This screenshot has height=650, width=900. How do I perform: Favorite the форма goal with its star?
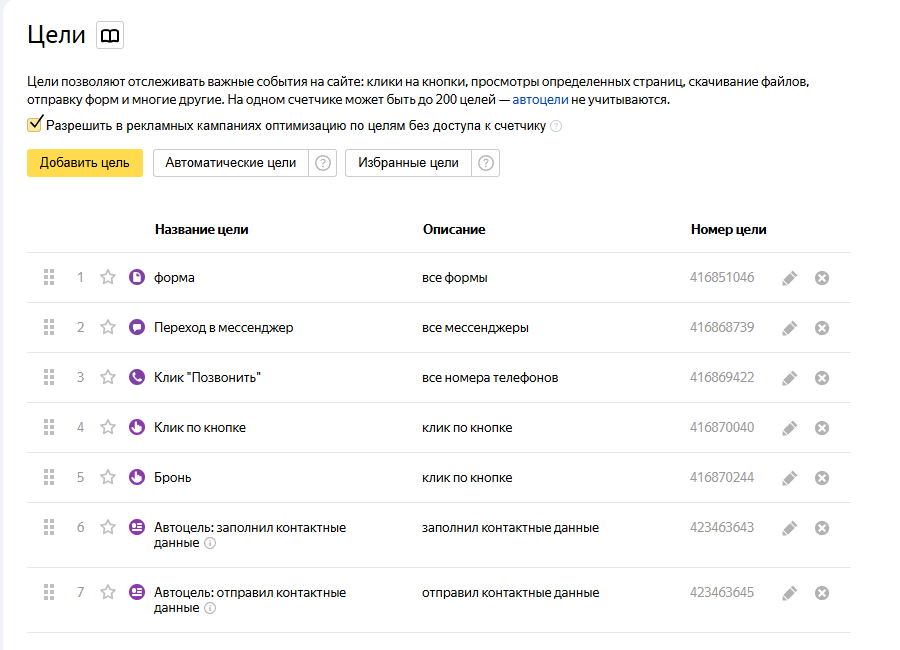coord(108,277)
